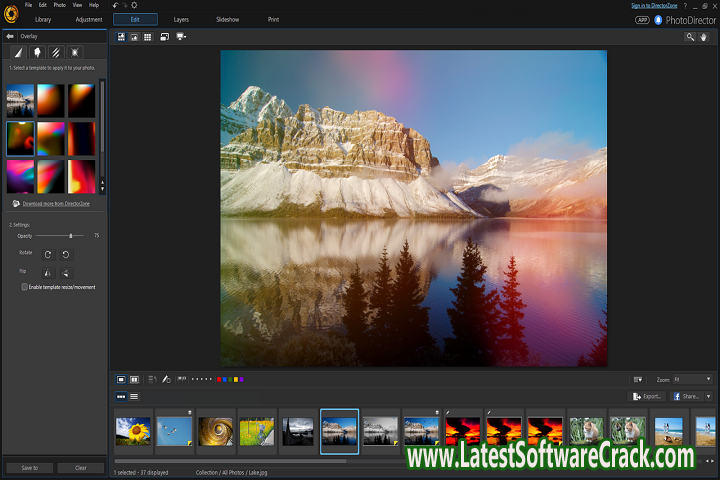Viewport: 720px width, 480px height.
Task: Click the Redo arrow icon
Action: click(x=125, y=5)
